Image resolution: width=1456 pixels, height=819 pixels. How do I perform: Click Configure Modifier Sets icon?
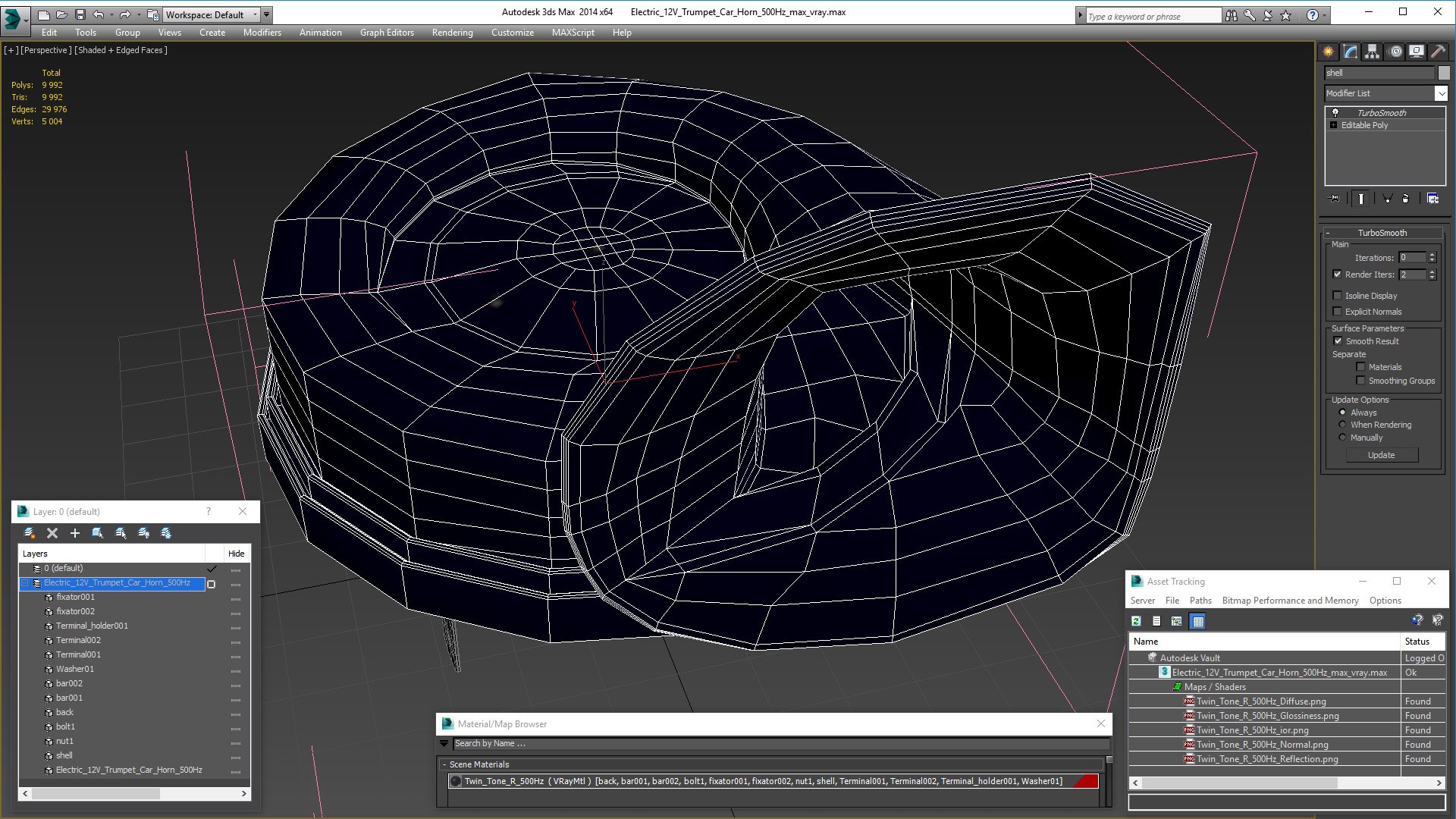[x=1432, y=199]
